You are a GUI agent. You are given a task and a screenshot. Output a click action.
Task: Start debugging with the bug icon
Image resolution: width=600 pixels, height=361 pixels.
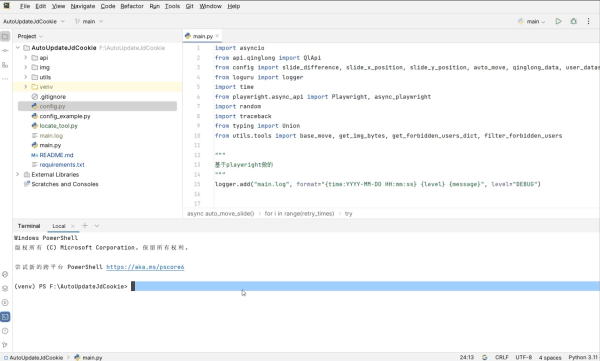point(573,21)
